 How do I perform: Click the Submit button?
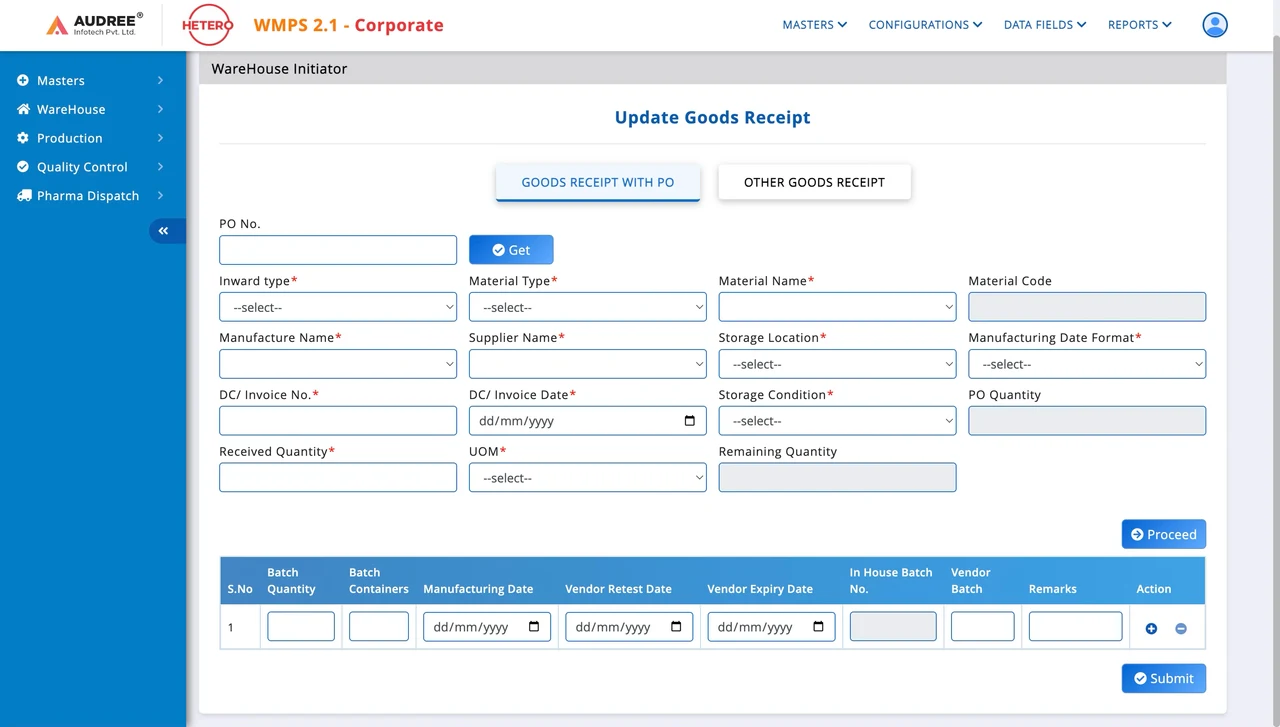[1164, 678]
